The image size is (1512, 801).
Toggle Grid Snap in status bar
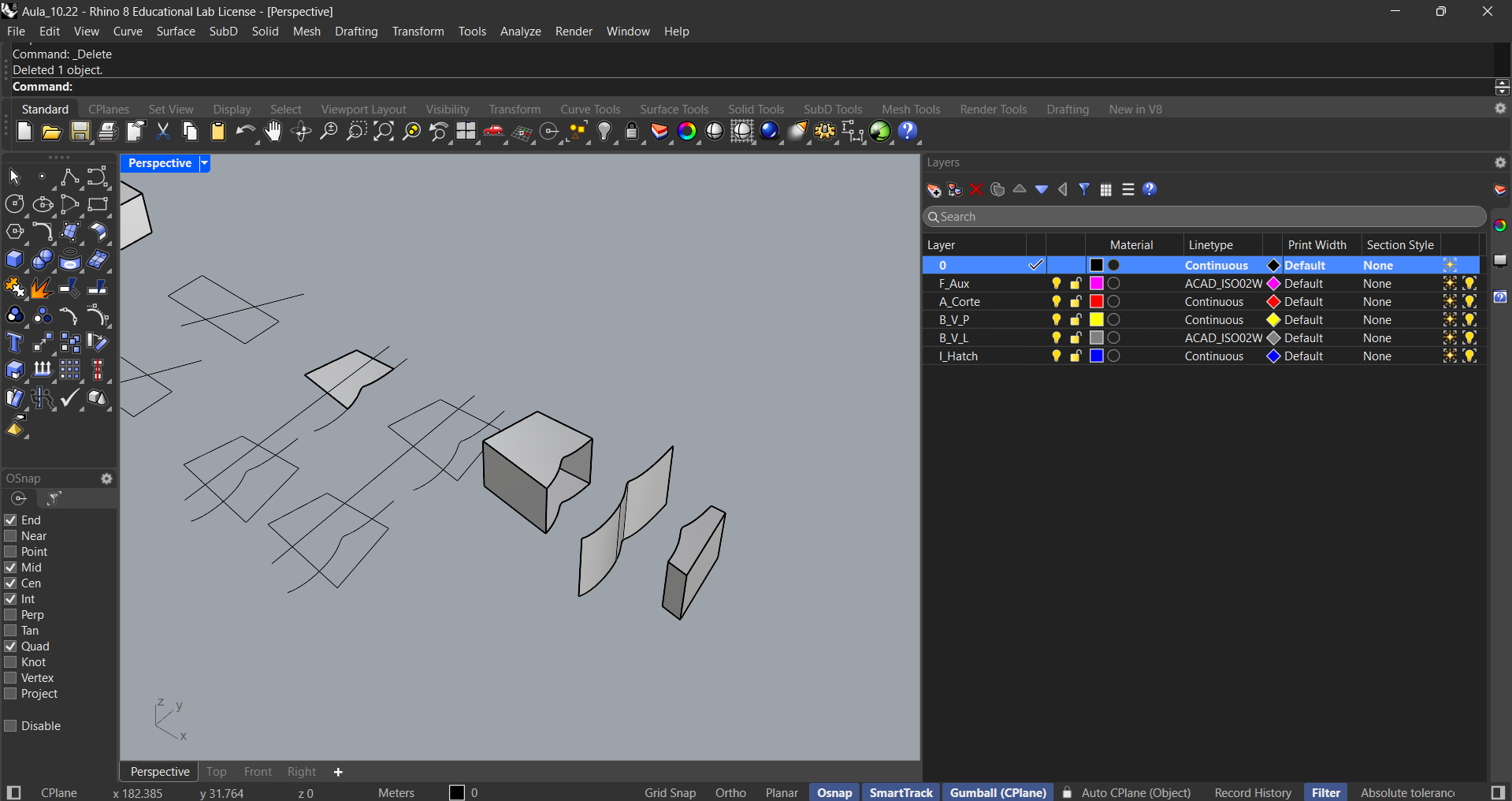tap(671, 793)
